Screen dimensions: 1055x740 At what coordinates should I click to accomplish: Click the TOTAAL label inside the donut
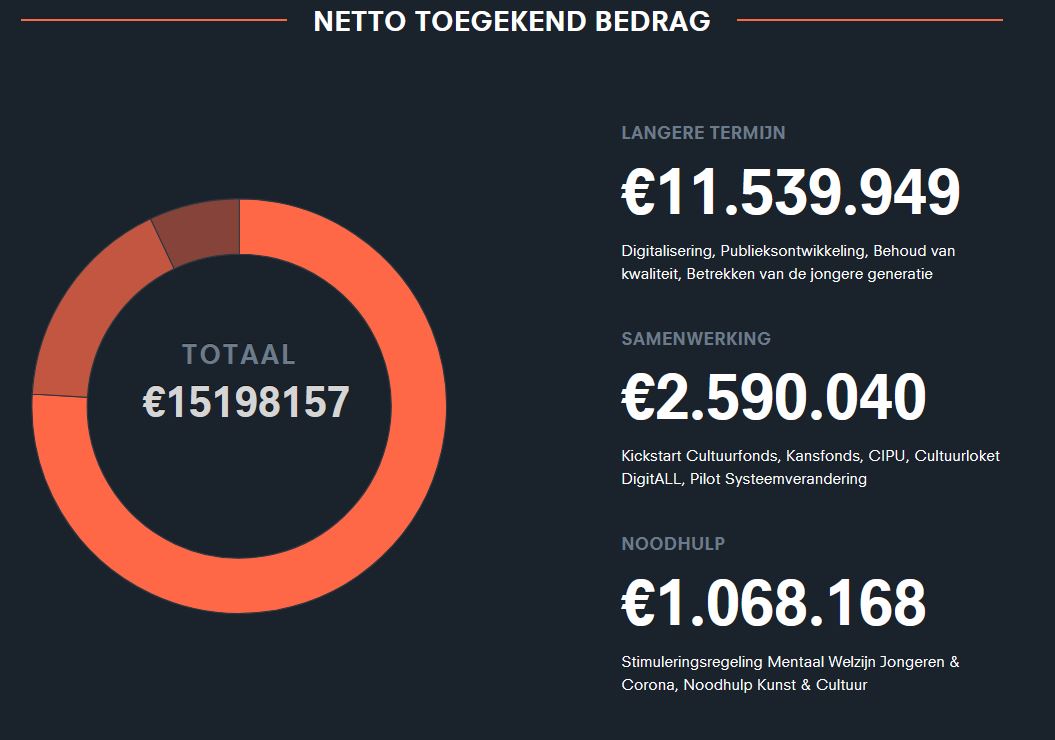pos(239,354)
